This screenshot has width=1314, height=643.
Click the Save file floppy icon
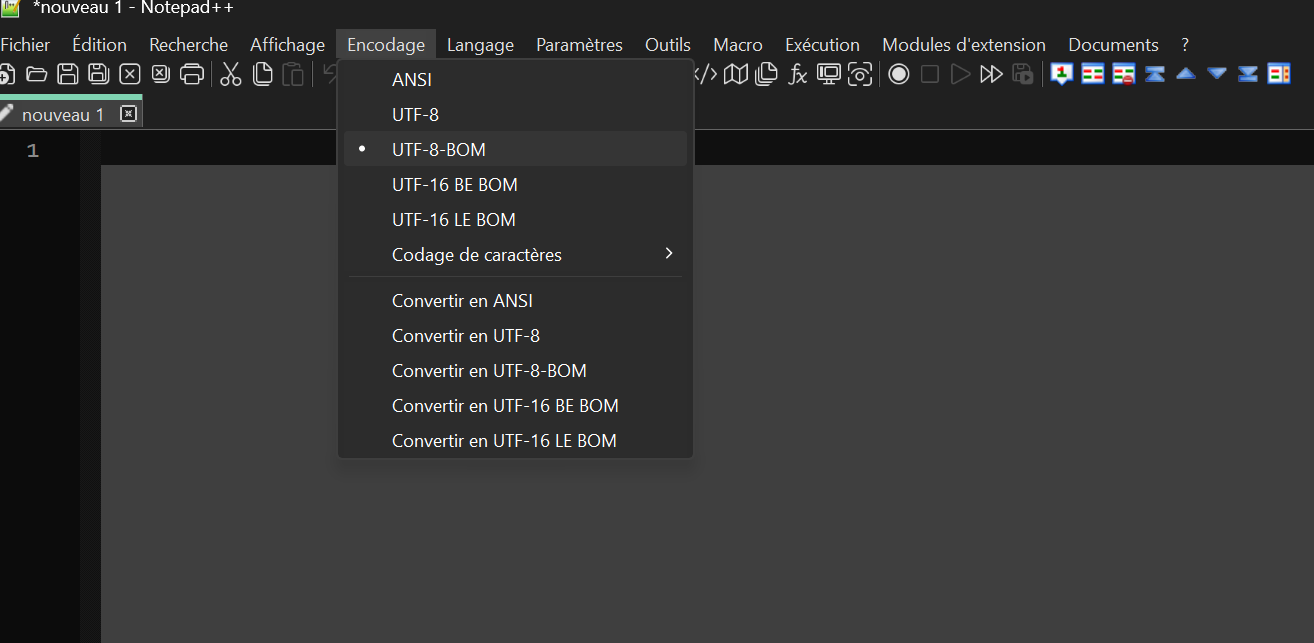[x=68, y=74]
